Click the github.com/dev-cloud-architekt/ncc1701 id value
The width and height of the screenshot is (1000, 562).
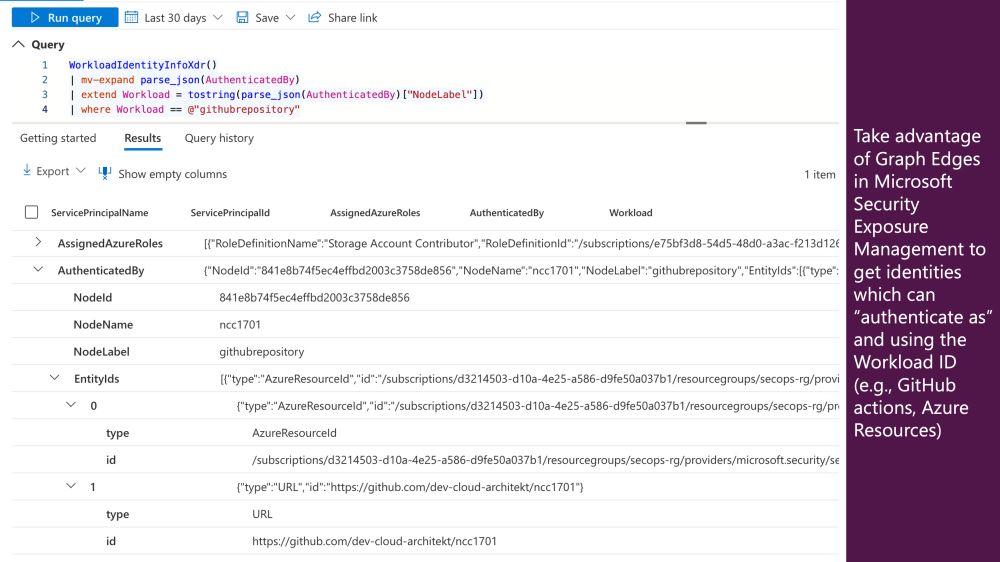click(374, 541)
